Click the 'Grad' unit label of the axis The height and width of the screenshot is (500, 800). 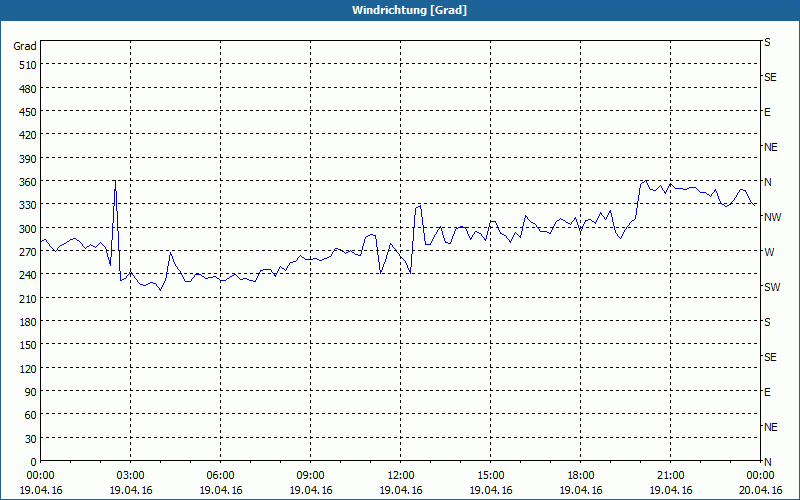coord(24,46)
